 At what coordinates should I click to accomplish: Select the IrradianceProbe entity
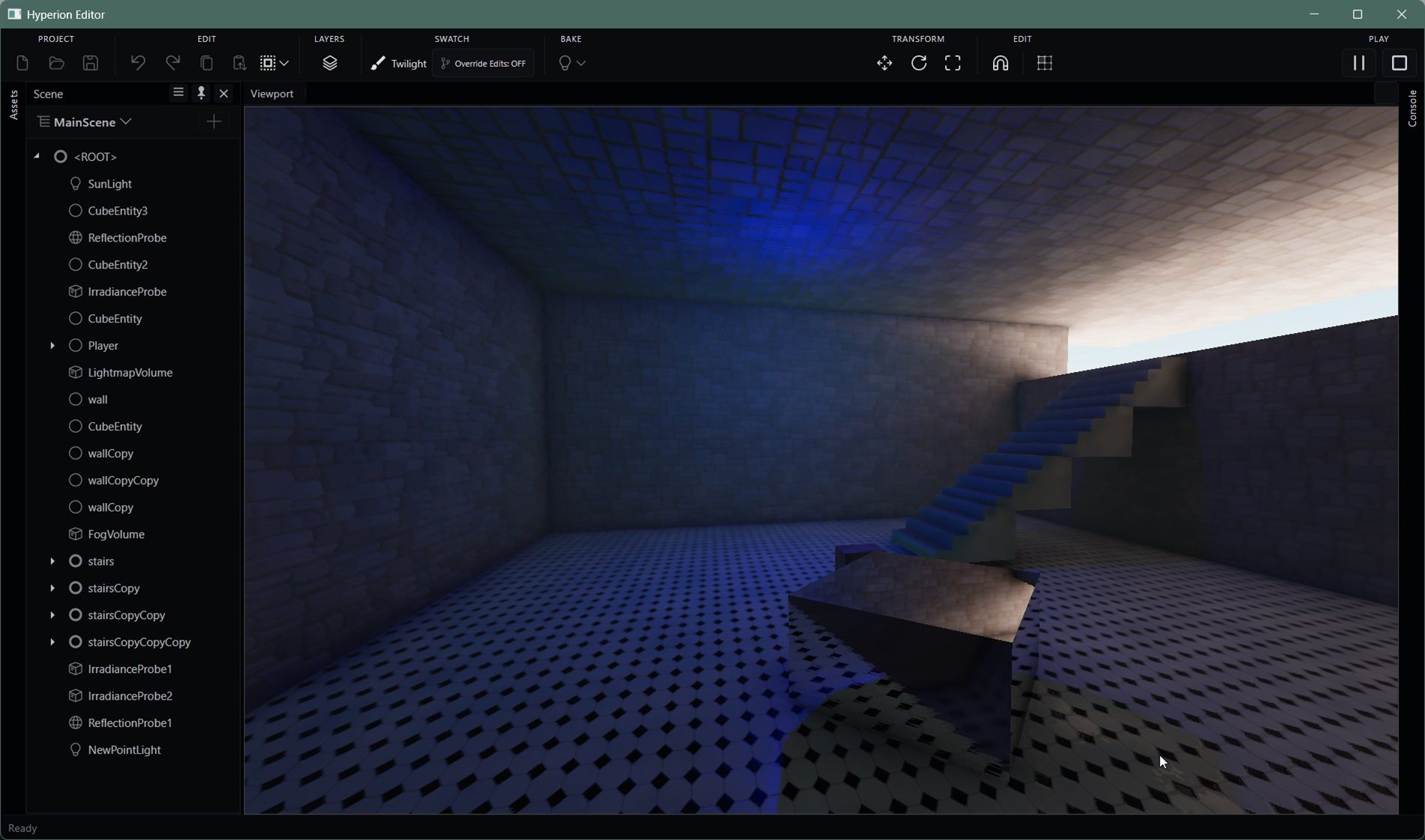(127, 292)
